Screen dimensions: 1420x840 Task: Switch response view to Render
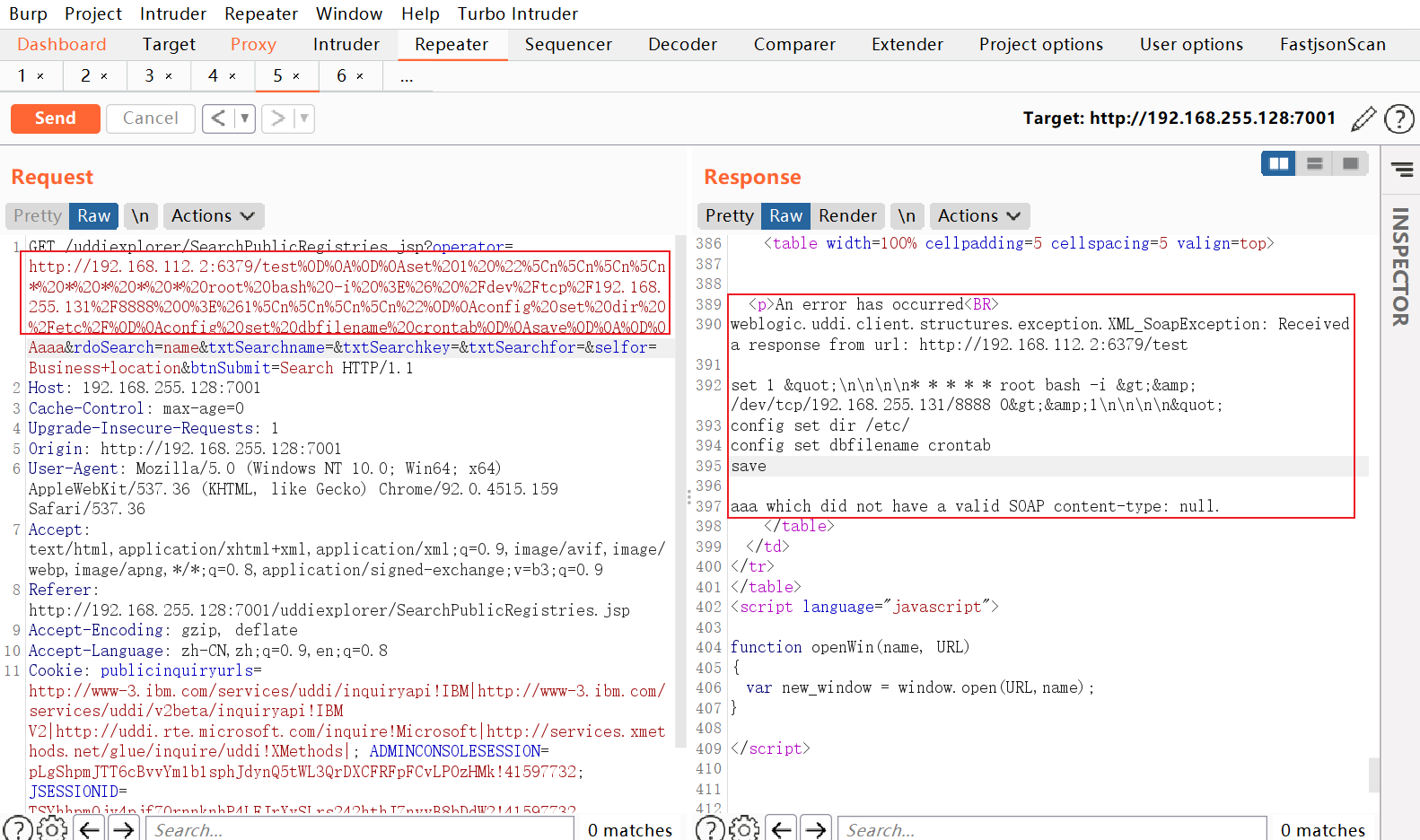click(x=847, y=216)
